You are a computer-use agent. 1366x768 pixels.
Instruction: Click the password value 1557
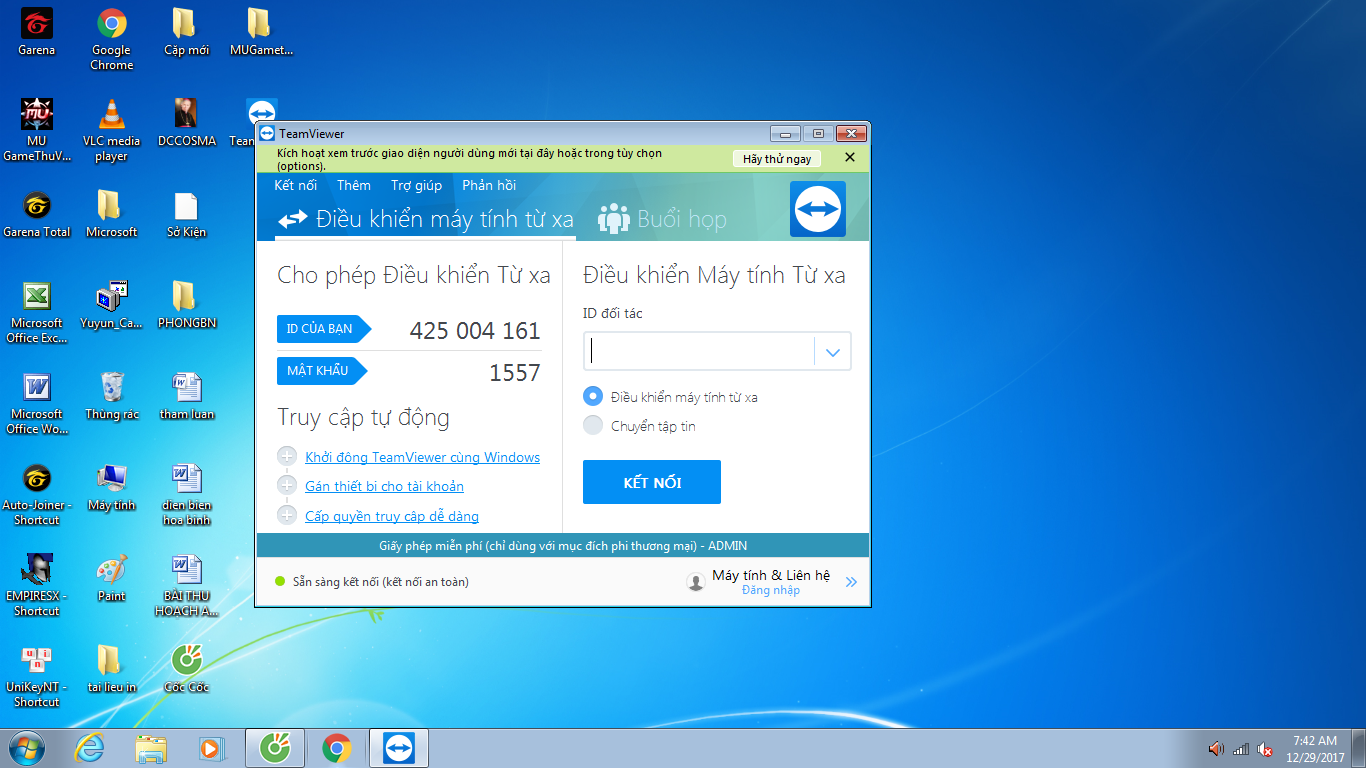click(x=515, y=373)
